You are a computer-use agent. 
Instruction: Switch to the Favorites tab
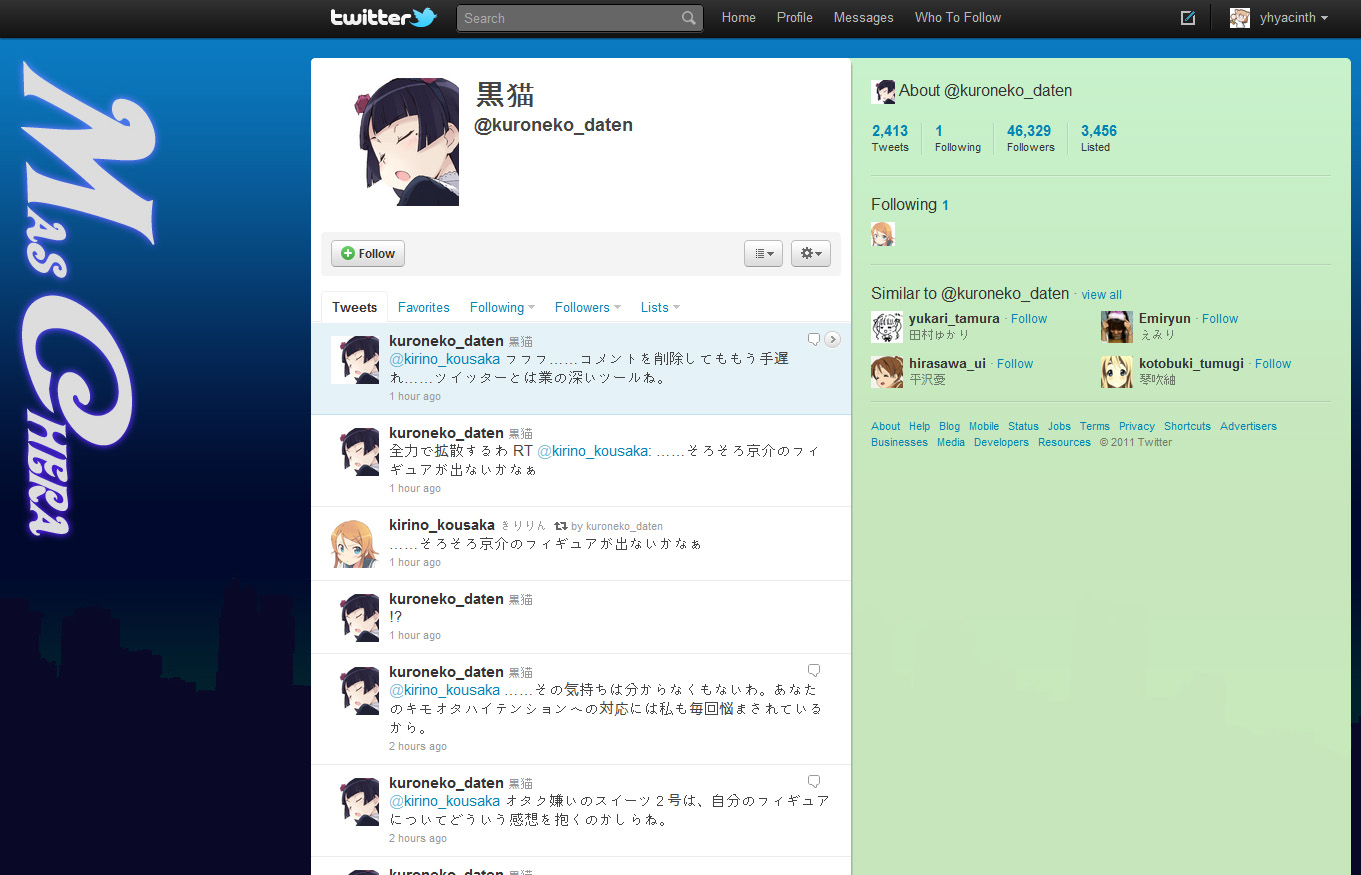coord(424,307)
